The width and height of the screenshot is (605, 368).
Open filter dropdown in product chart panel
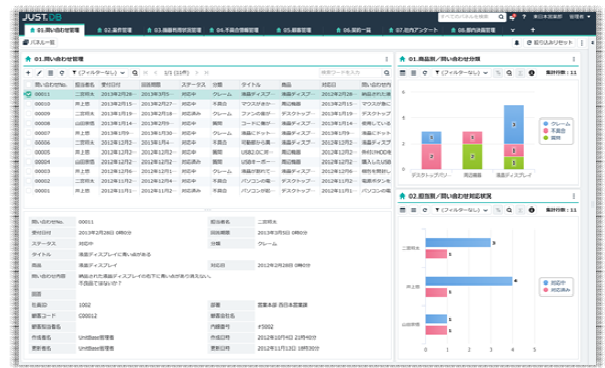click(x=461, y=73)
